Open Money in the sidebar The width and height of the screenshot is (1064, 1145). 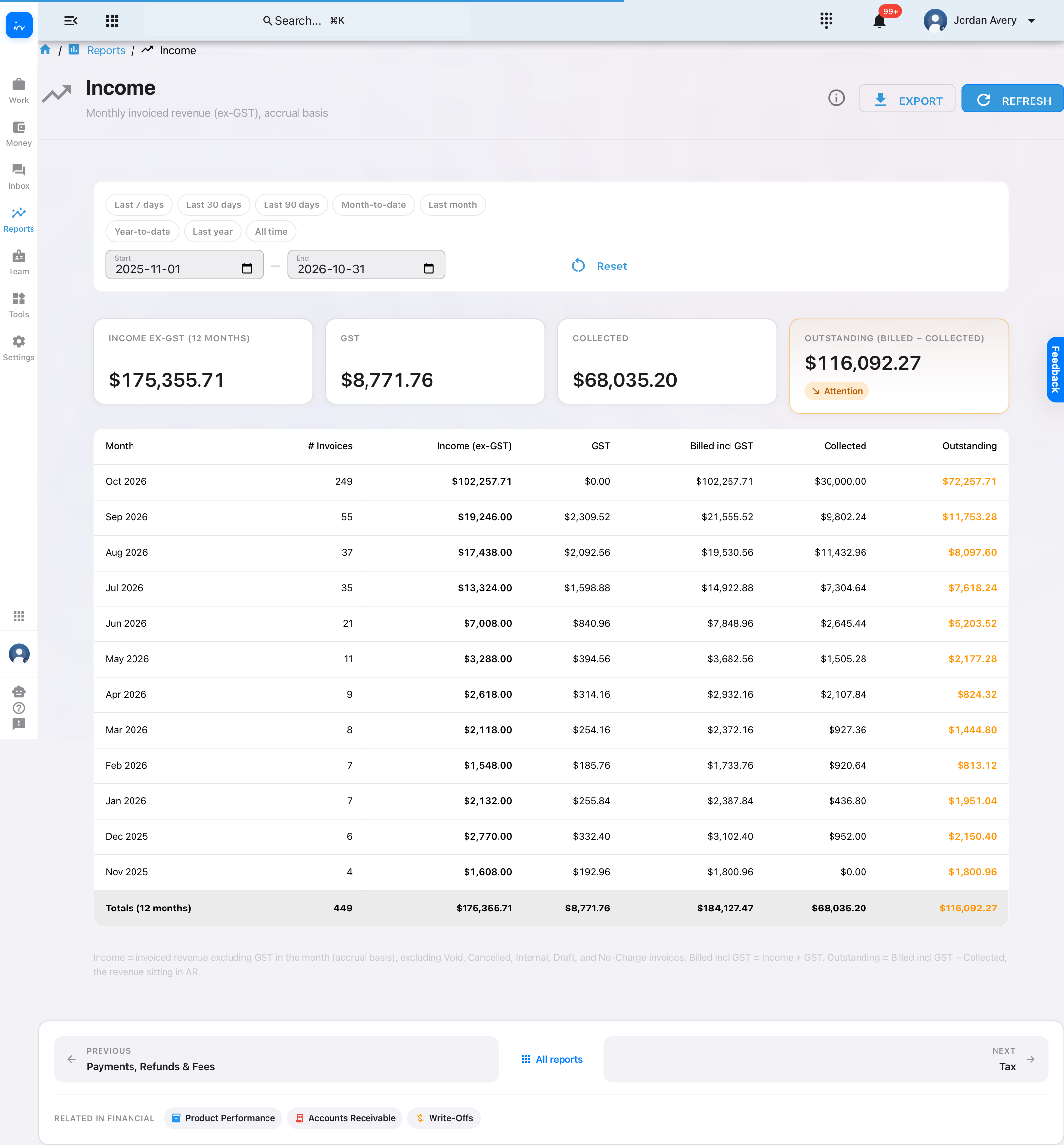pos(19,134)
